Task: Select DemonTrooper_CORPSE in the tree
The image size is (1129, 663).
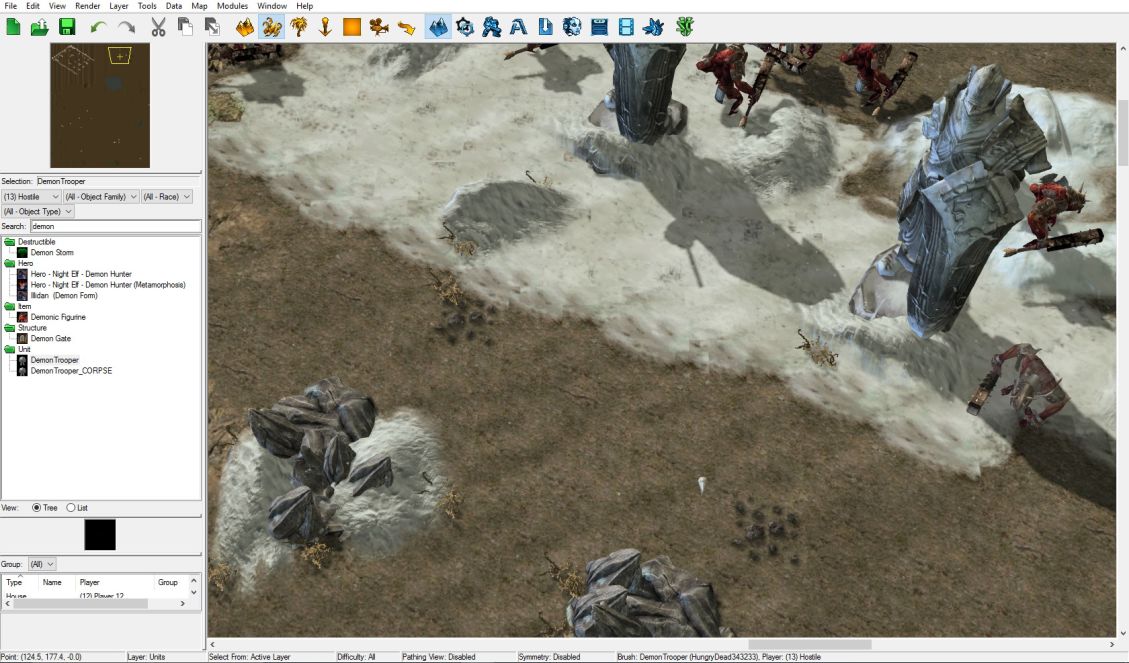Action: pos(71,371)
